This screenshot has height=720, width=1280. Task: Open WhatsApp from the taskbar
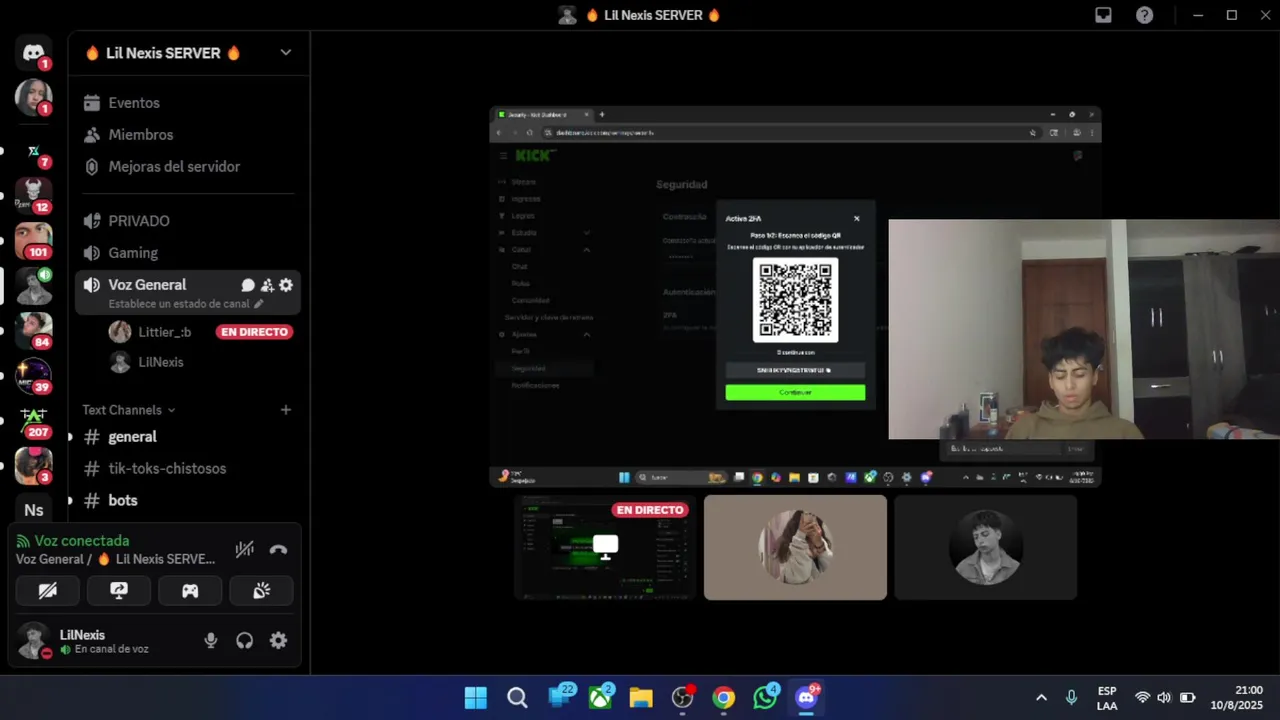click(x=765, y=697)
